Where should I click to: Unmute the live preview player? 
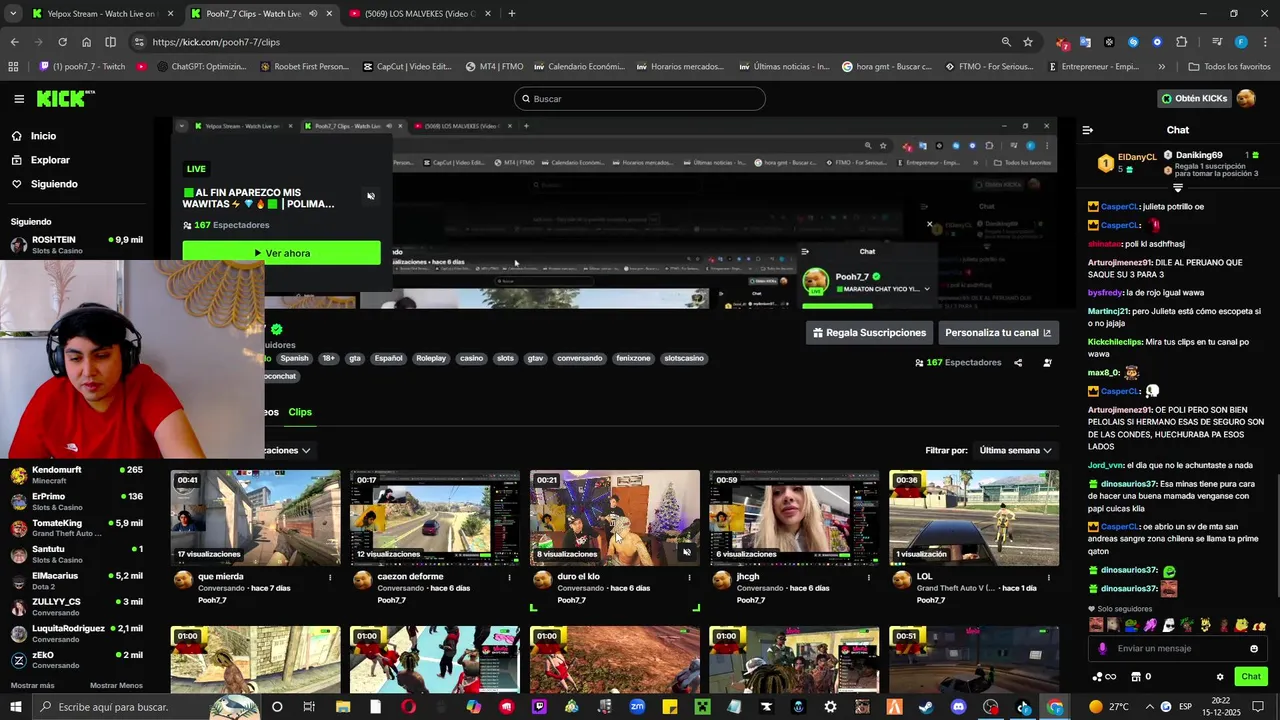(x=371, y=196)
